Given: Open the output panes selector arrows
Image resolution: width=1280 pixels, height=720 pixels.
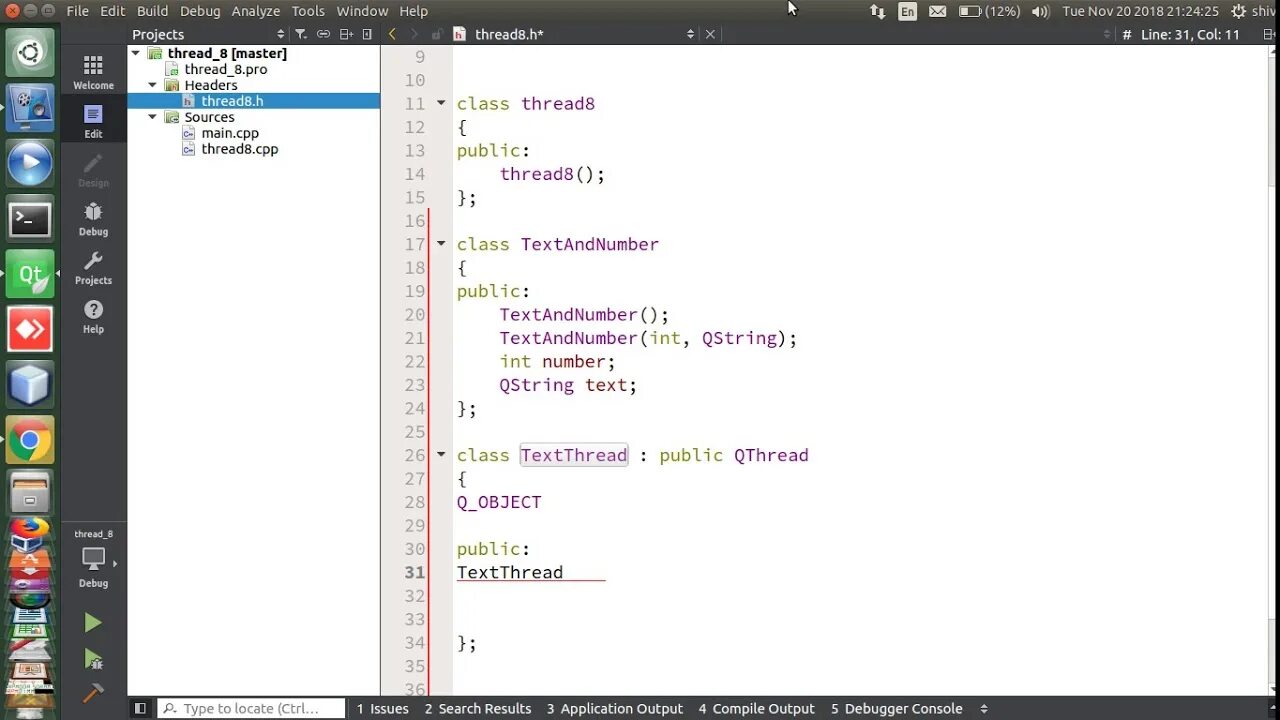Looking at the screenshot, I should (984, 708).
